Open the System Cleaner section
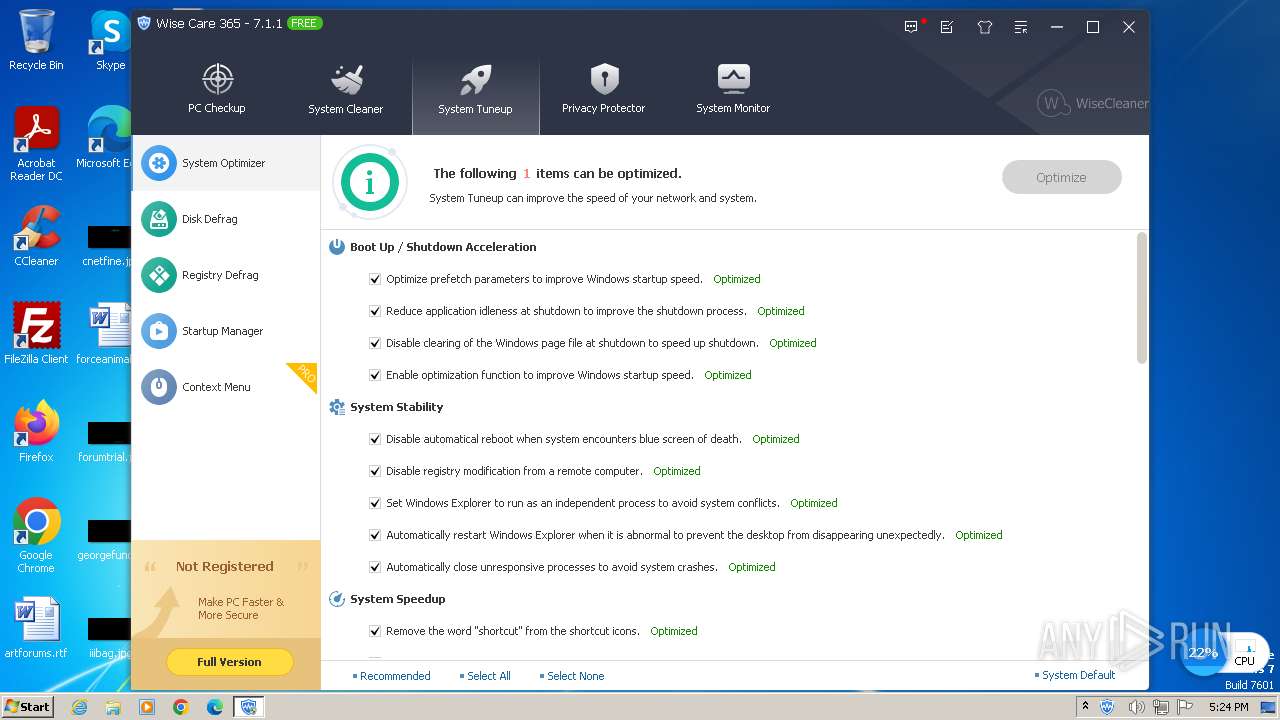1280x720 pixels. click(x=345, y=90)
